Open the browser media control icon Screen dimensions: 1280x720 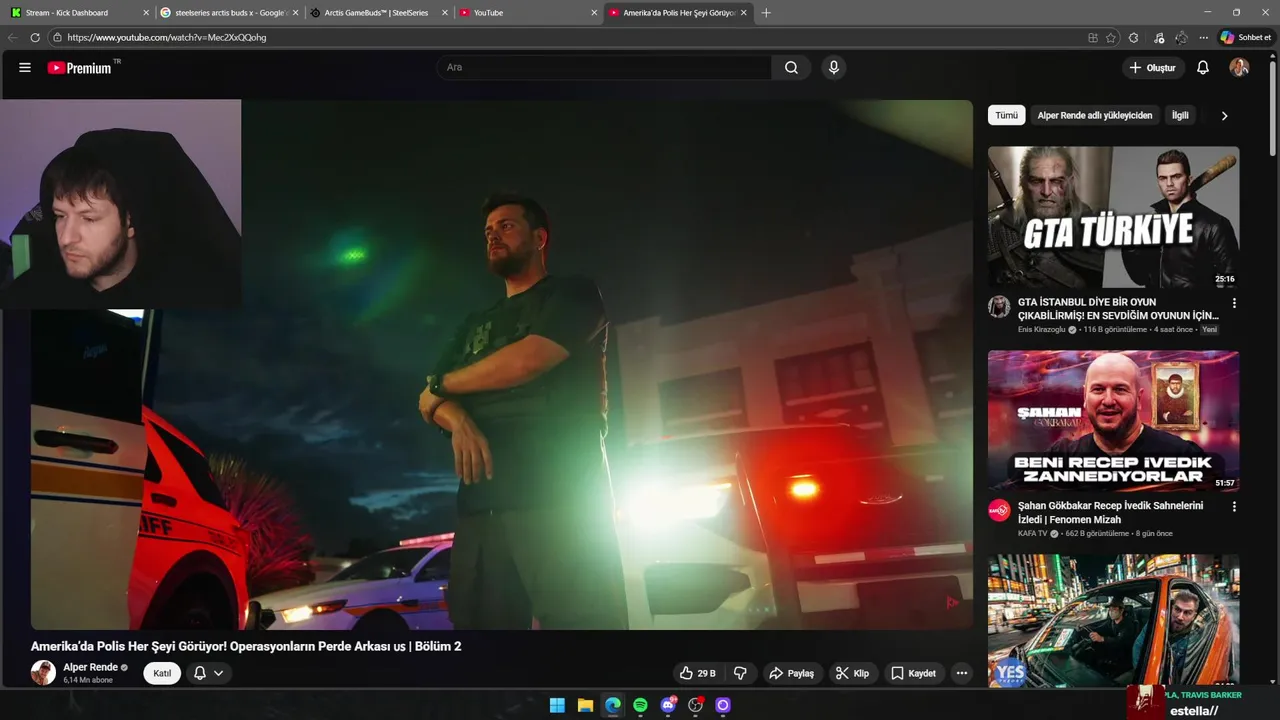coord(1158,37)
